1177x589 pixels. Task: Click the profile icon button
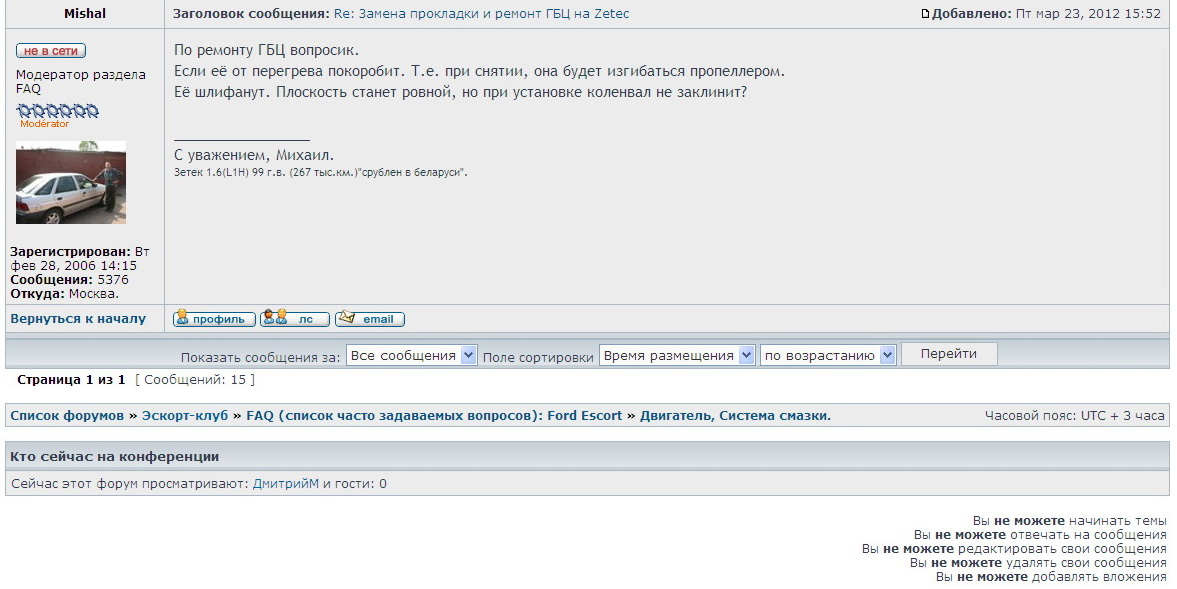pyautogui.click(x=214, y=319)
